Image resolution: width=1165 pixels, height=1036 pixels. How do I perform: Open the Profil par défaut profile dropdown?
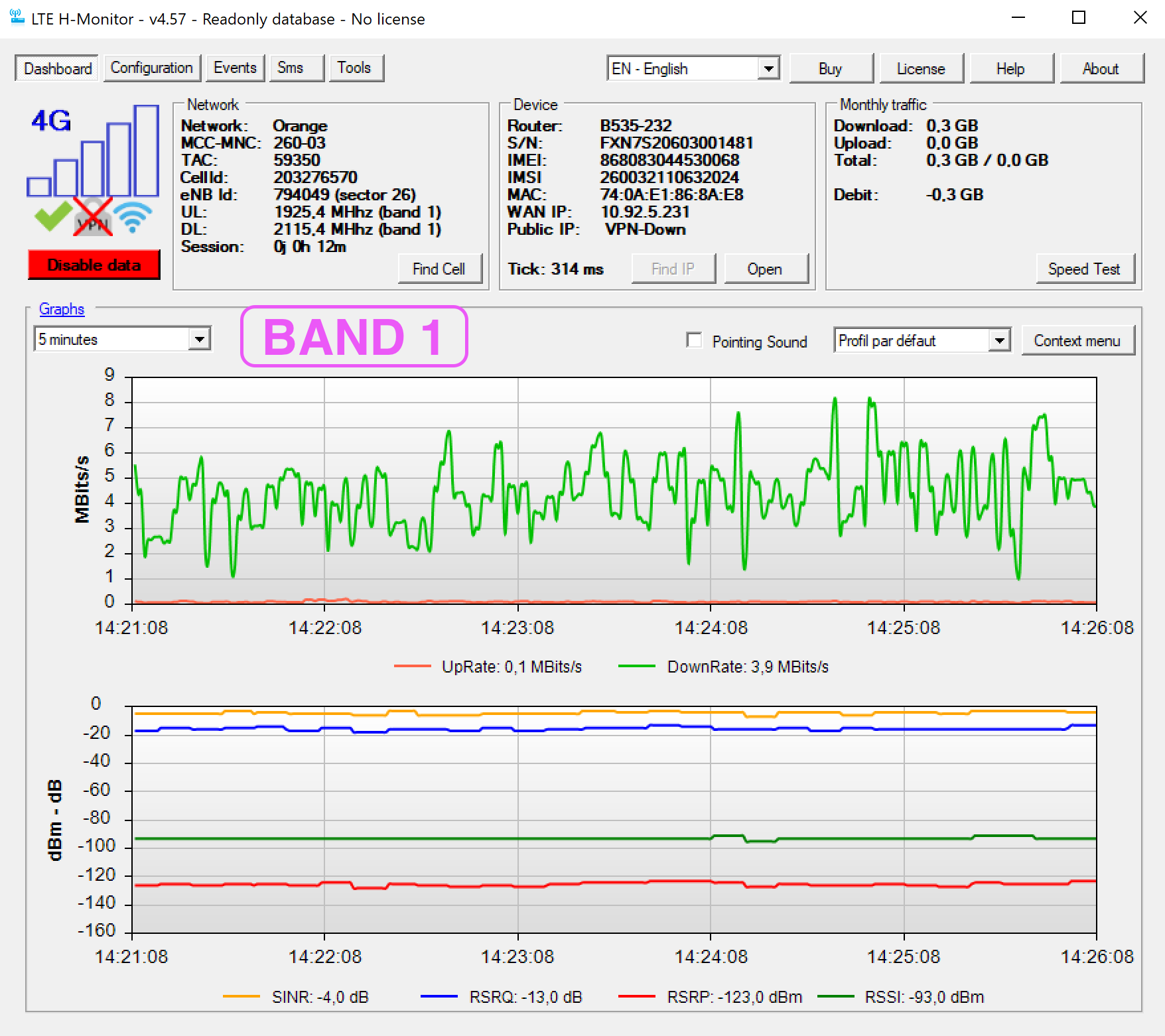tap(922, 340)
